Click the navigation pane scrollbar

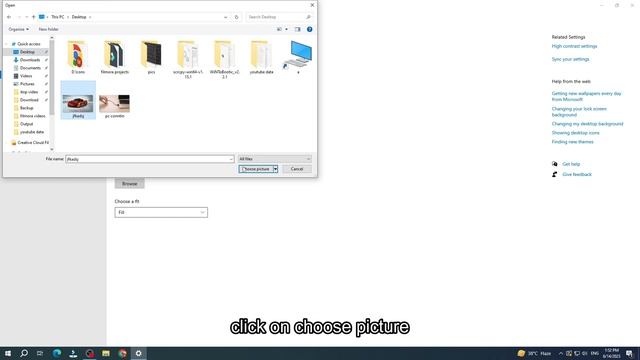[x=52, y=78]
